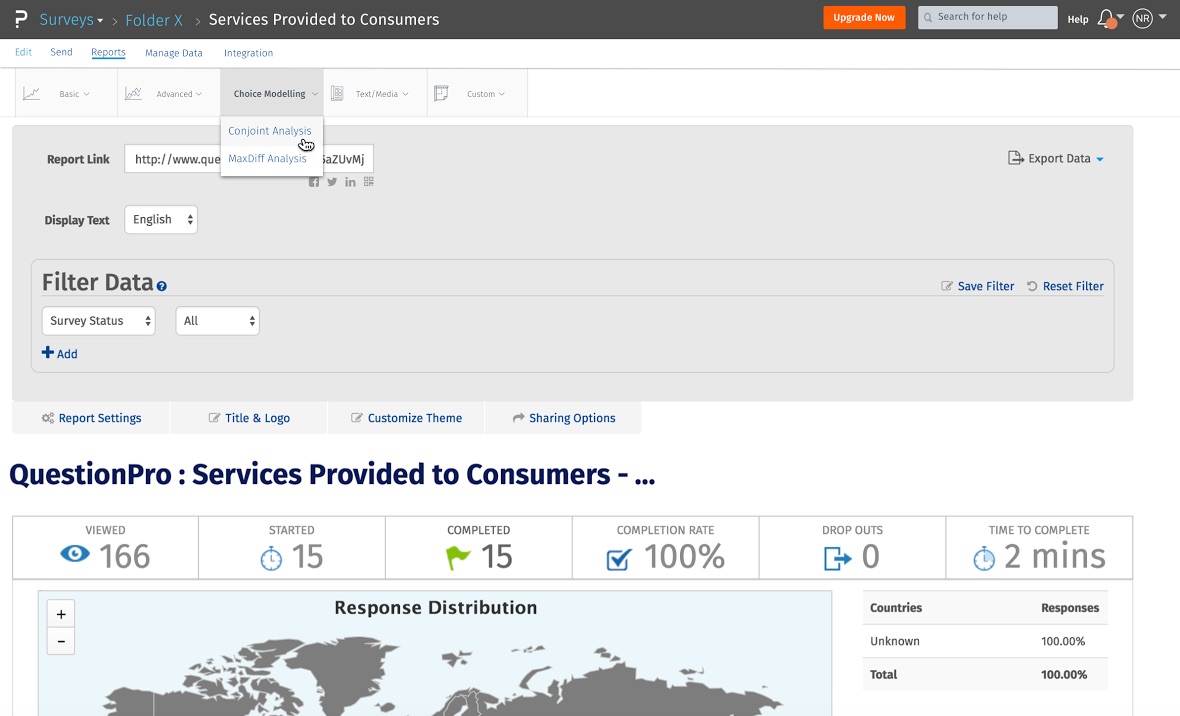Click the QuestionPro P logo

pos(20,19)
